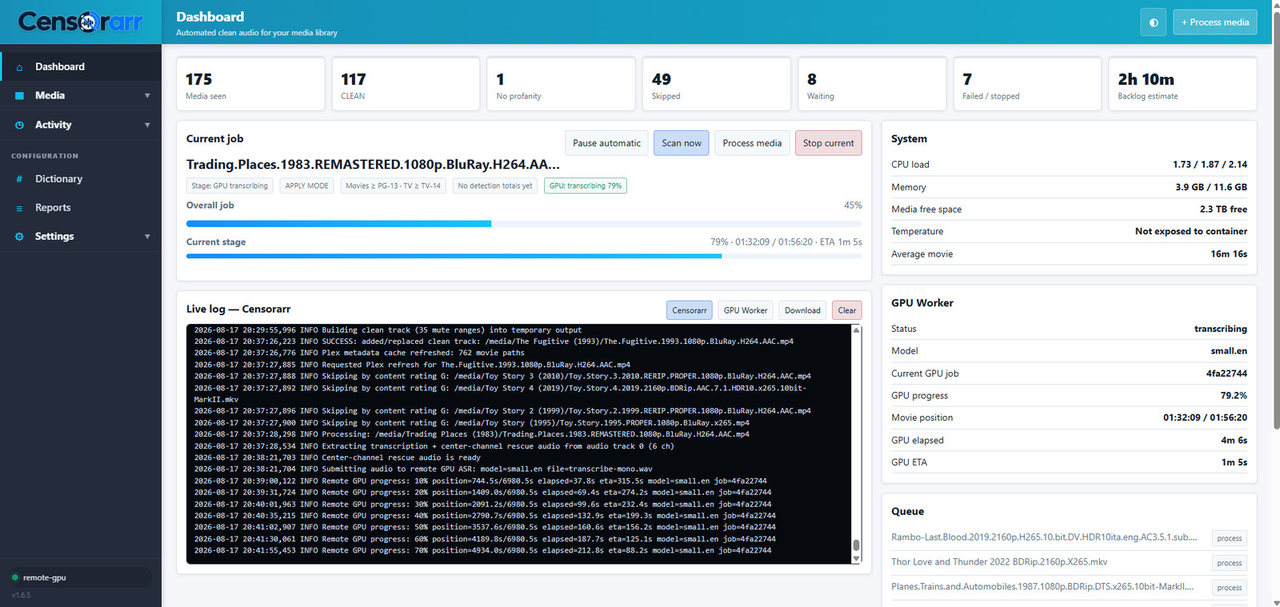Image resolution: width=1280 pixels, height=607 pixels.
Task: Click the Rambo-Last.Blood queue file name
Action: point(1043,538)
